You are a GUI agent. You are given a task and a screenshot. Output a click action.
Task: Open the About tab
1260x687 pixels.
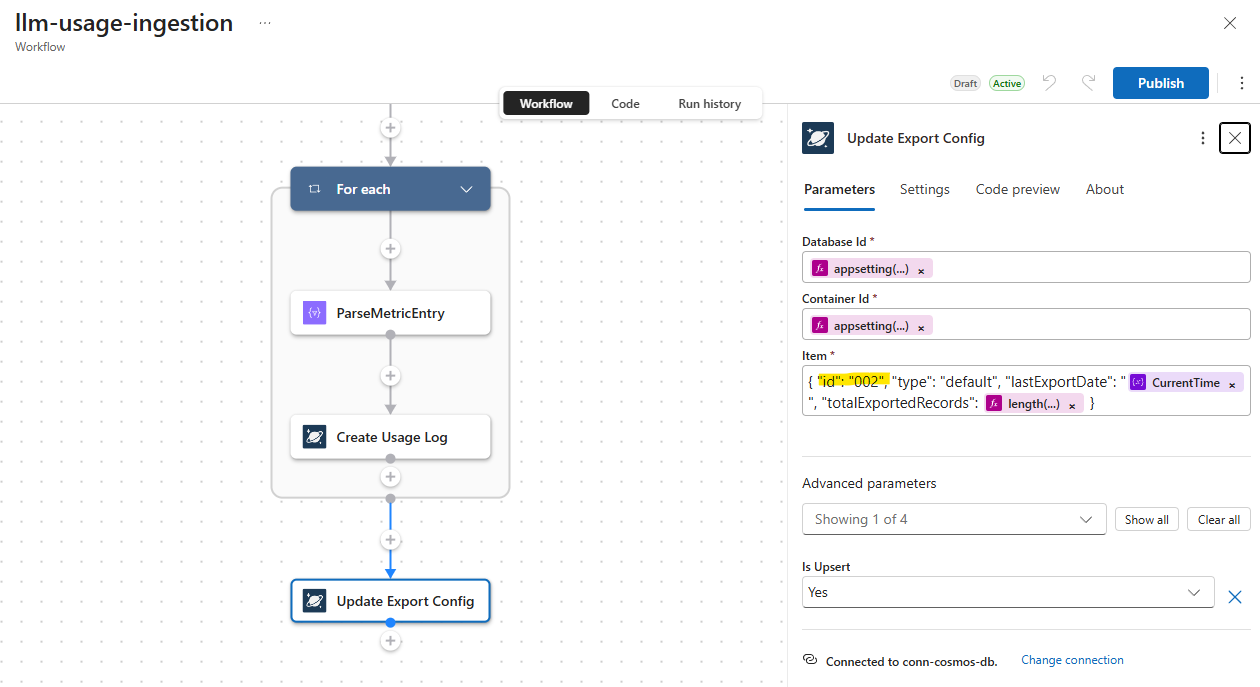[x=1105, y=189]
